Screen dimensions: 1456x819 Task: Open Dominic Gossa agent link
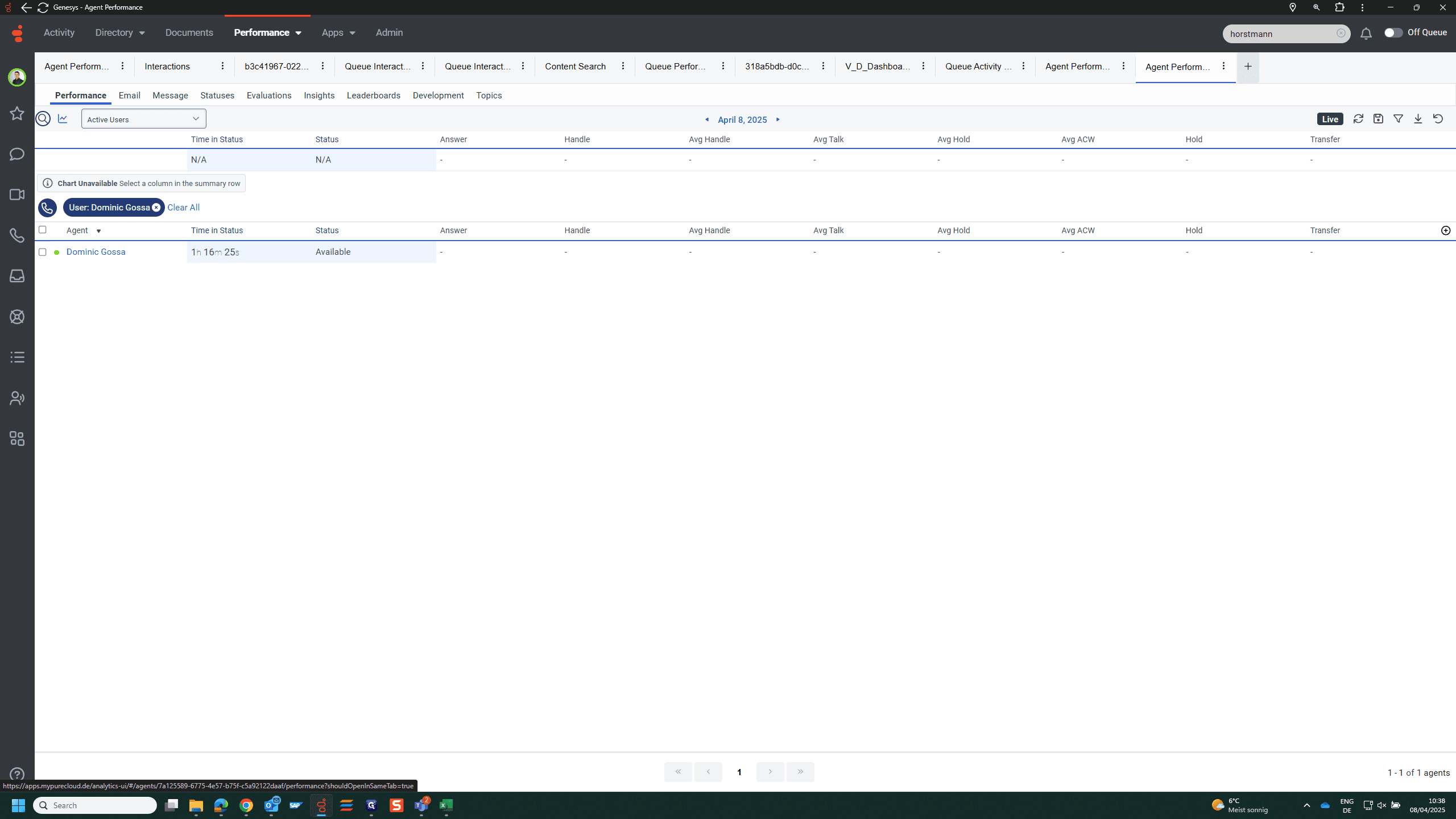[x=96, y=252]
